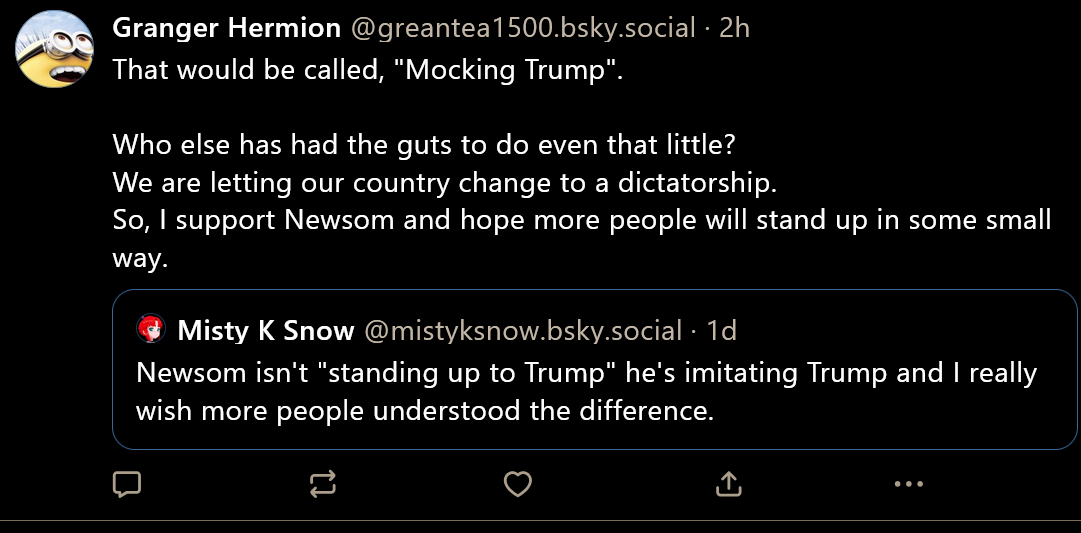Viewport: 1081px width, 533px height.
Task: Click Misty K Snow's small red avatar
Action: [151, 329]
